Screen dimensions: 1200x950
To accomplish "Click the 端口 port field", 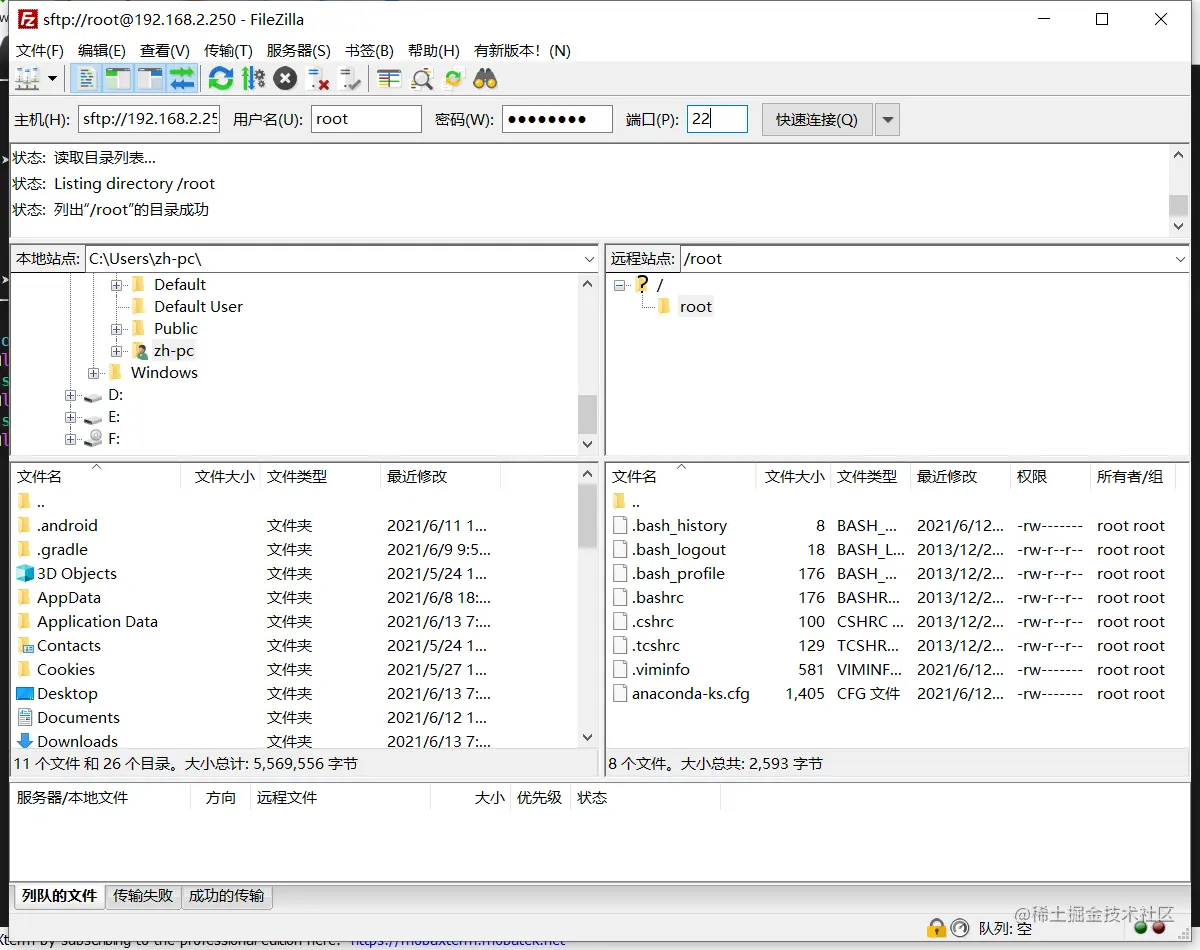I will tap(717, 119).
